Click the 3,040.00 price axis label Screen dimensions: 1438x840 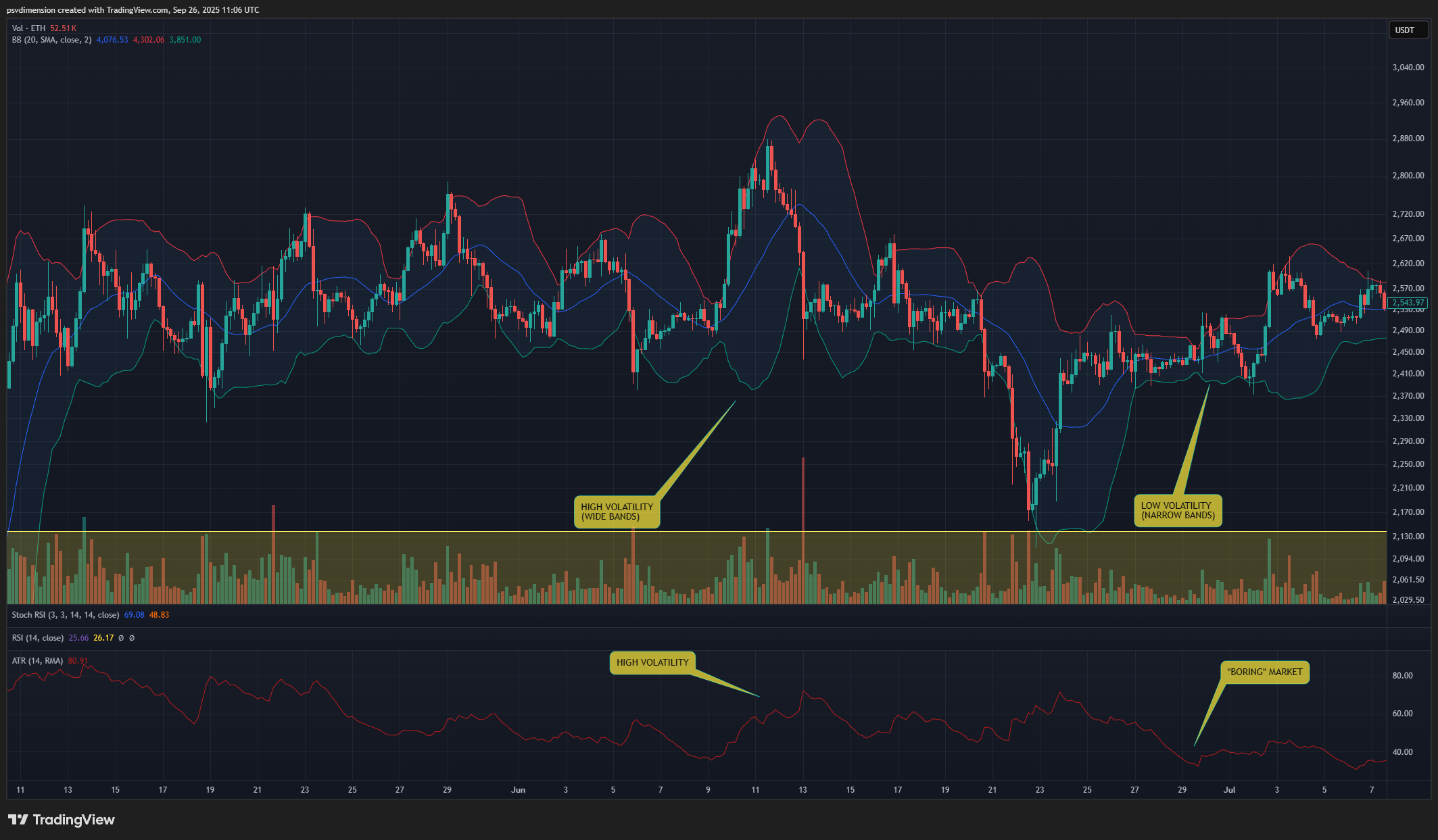click(1408, 68)
